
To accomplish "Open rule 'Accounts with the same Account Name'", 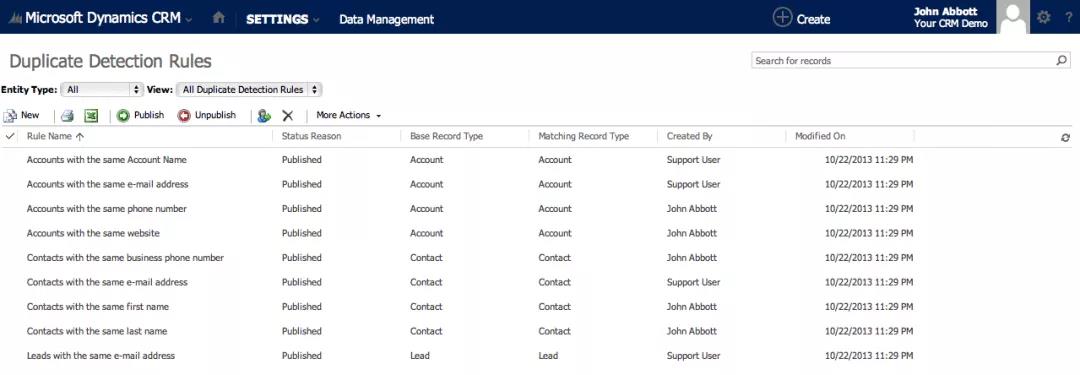I will [x=107, y=160].
